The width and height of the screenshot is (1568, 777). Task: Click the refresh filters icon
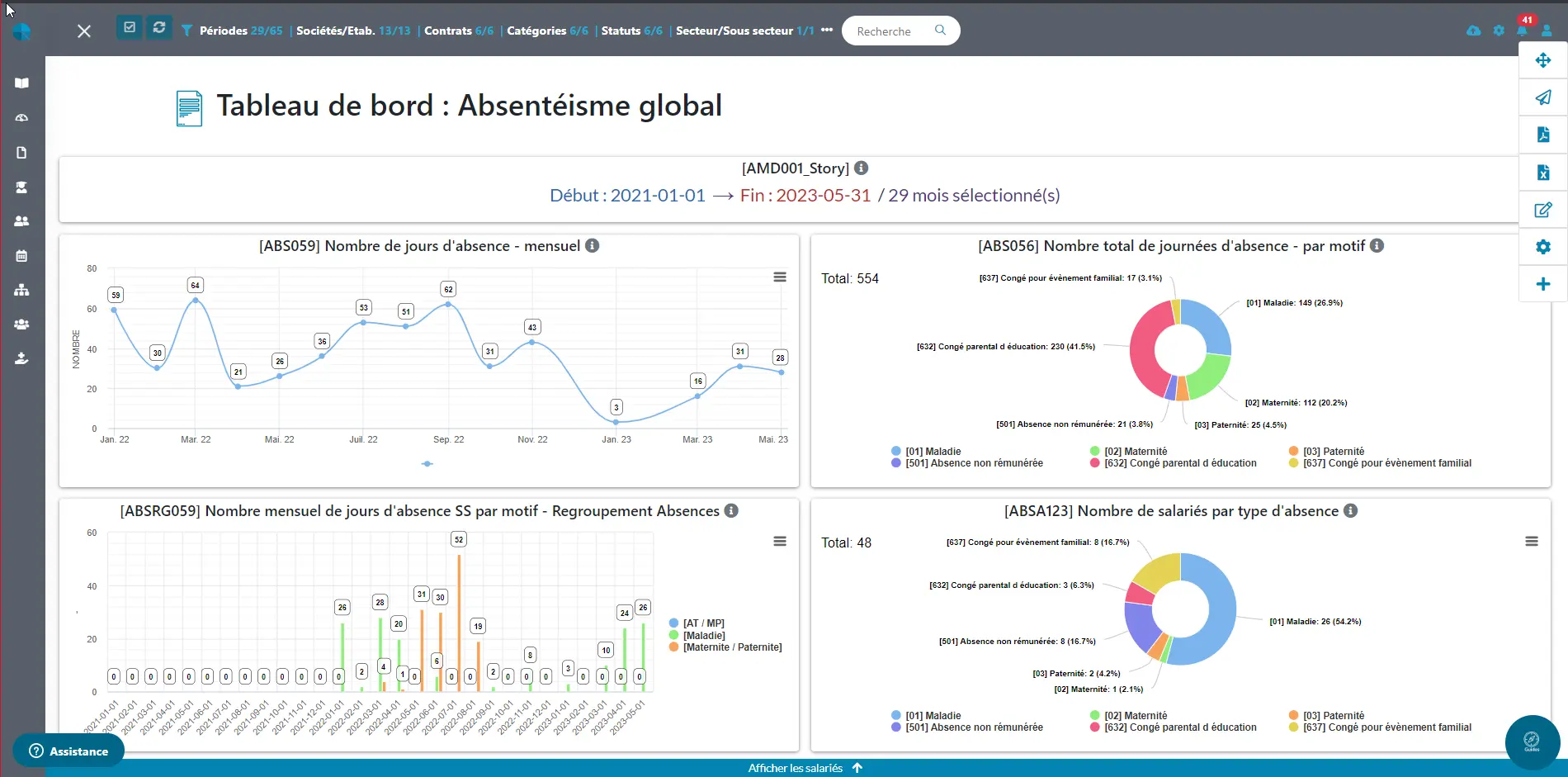(159, 27)
